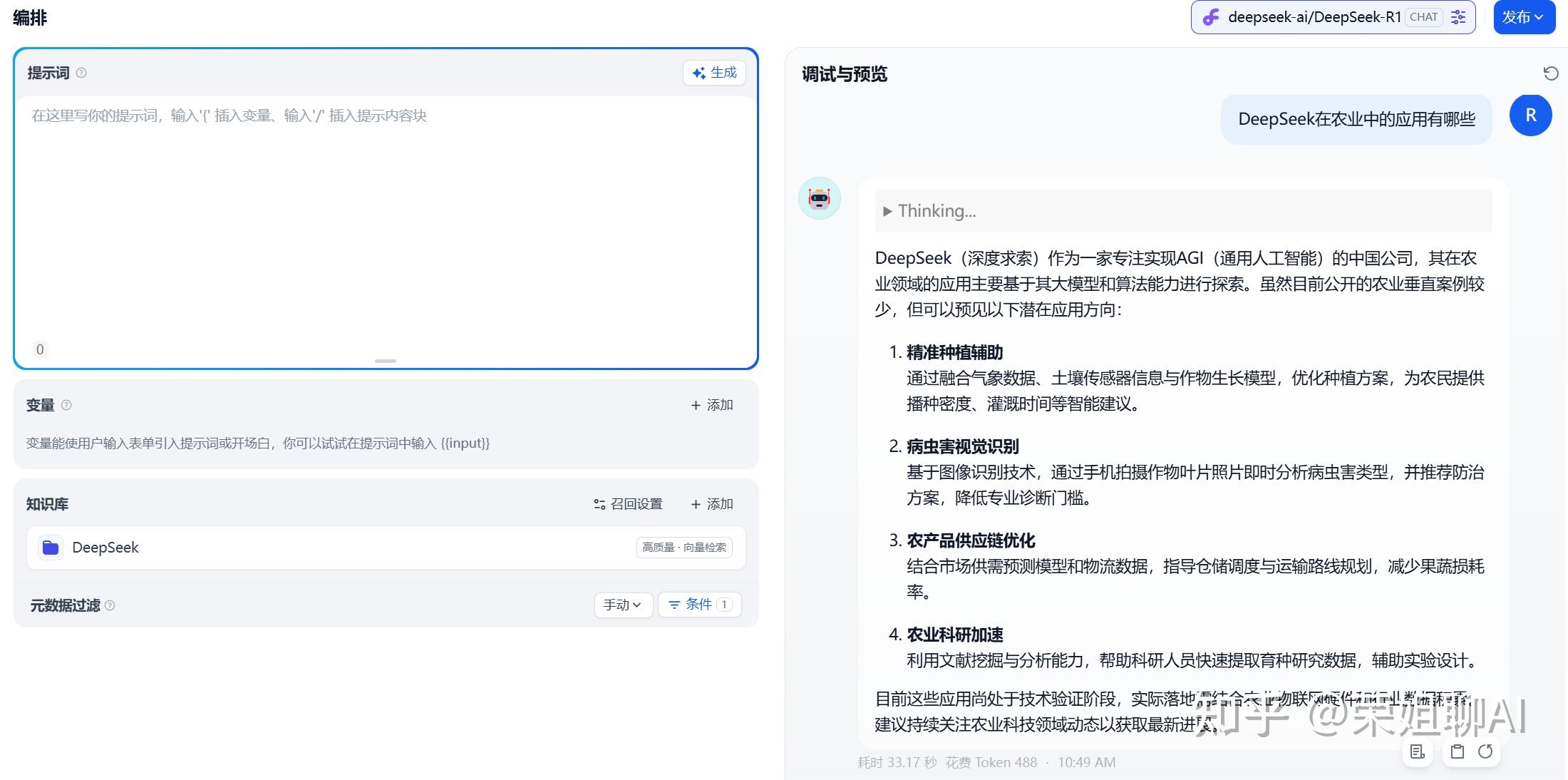
Task: Click the help icon beside 变量
Action: (x=66, y=405)
